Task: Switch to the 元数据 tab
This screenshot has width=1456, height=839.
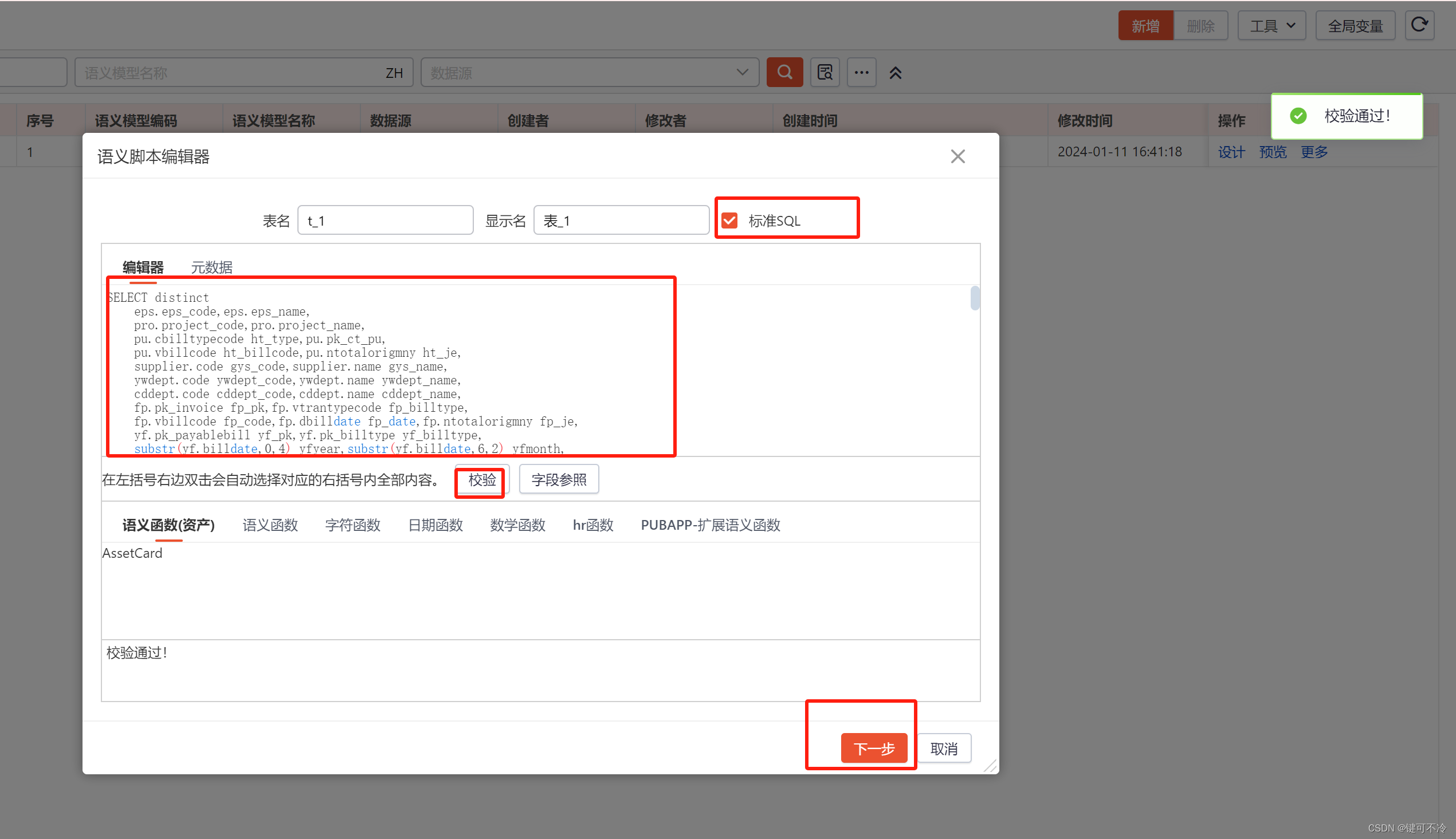Action: click(x=211, y=267)
